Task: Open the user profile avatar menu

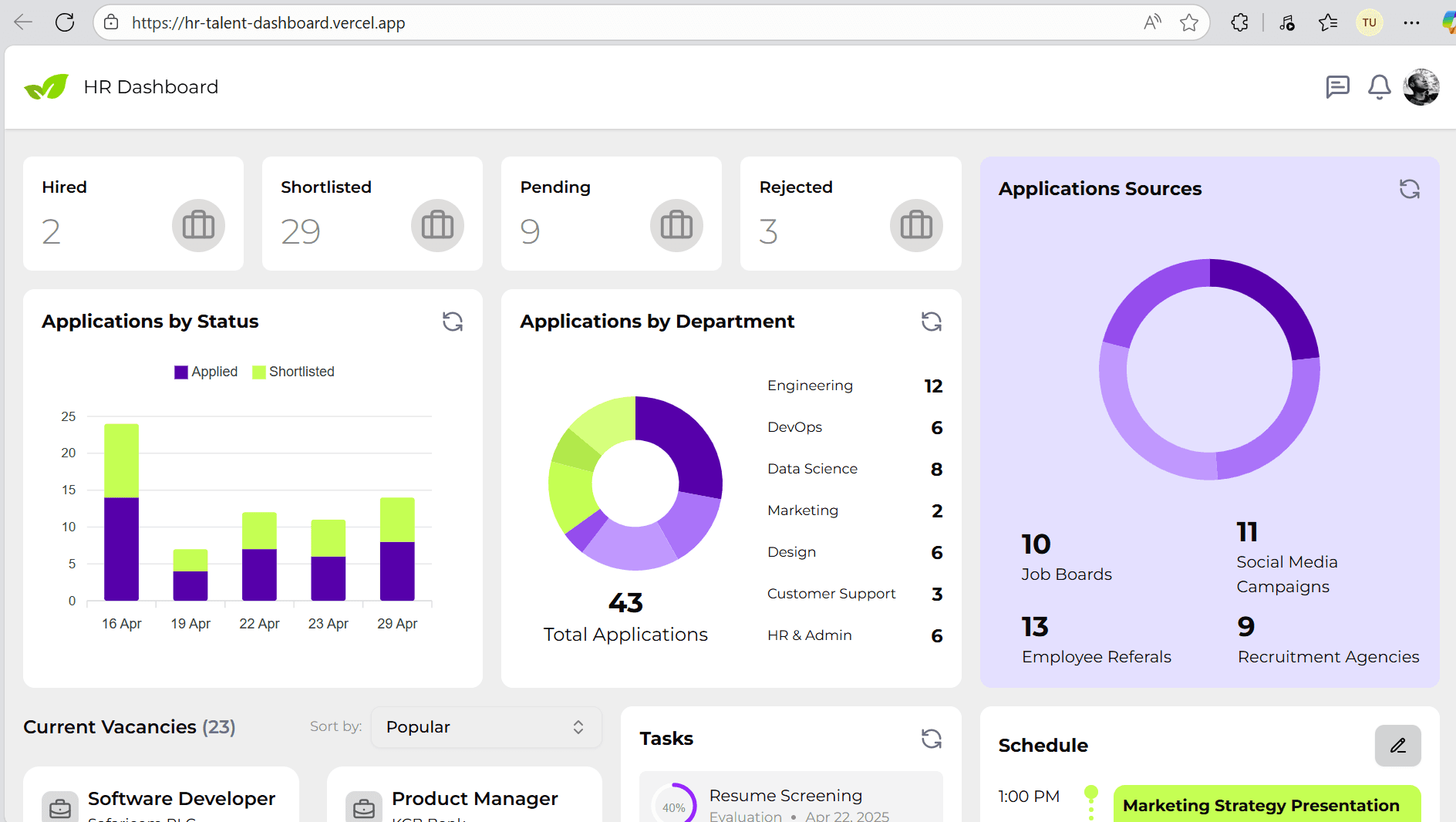Action: point(1421,87)
